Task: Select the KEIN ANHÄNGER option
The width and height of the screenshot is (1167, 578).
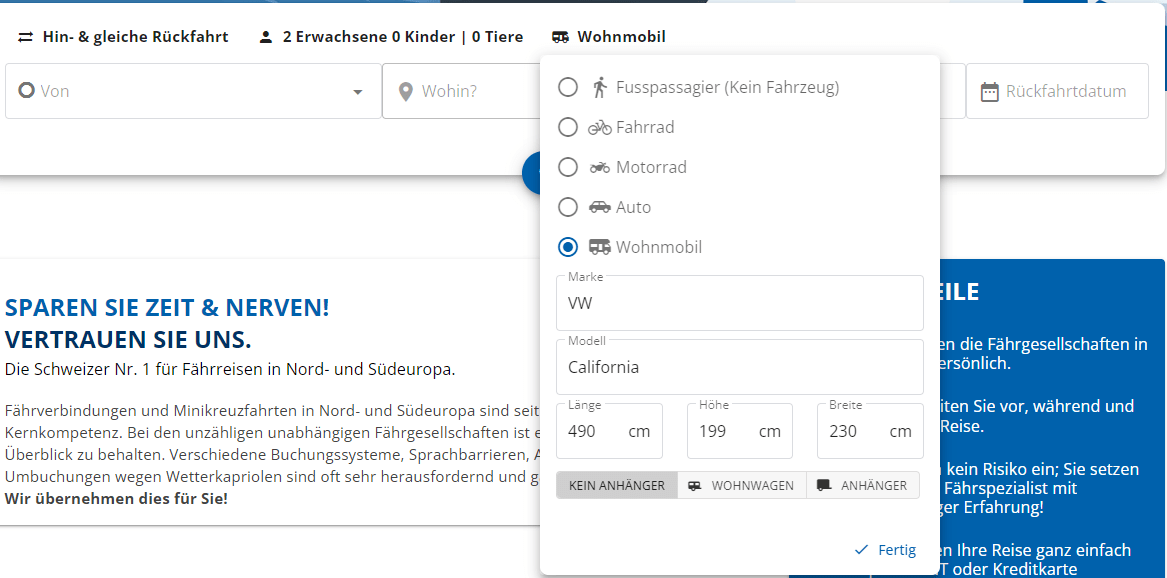Action: tap(617, 486)
